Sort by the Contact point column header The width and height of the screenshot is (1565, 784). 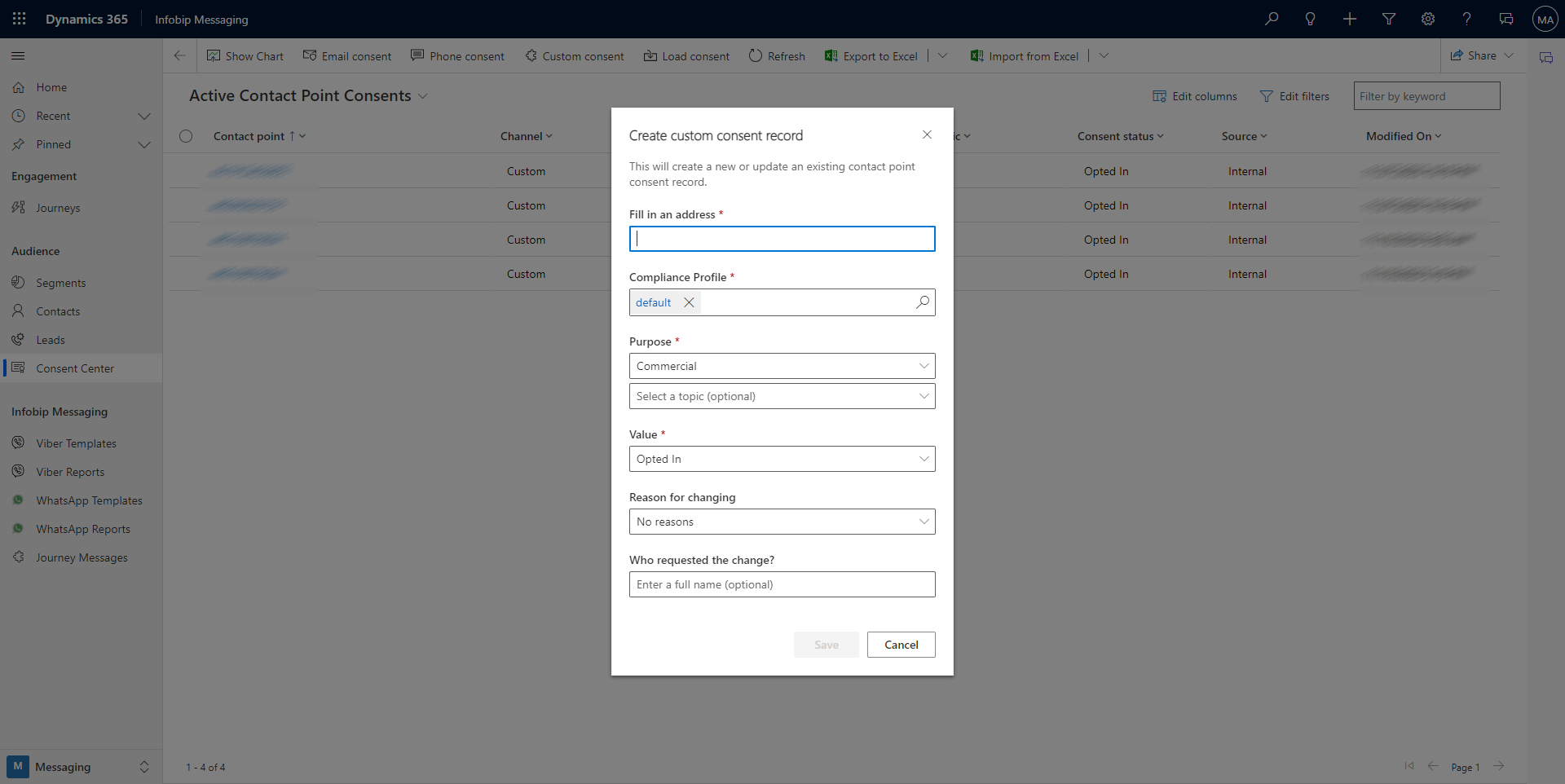[259, 136]
